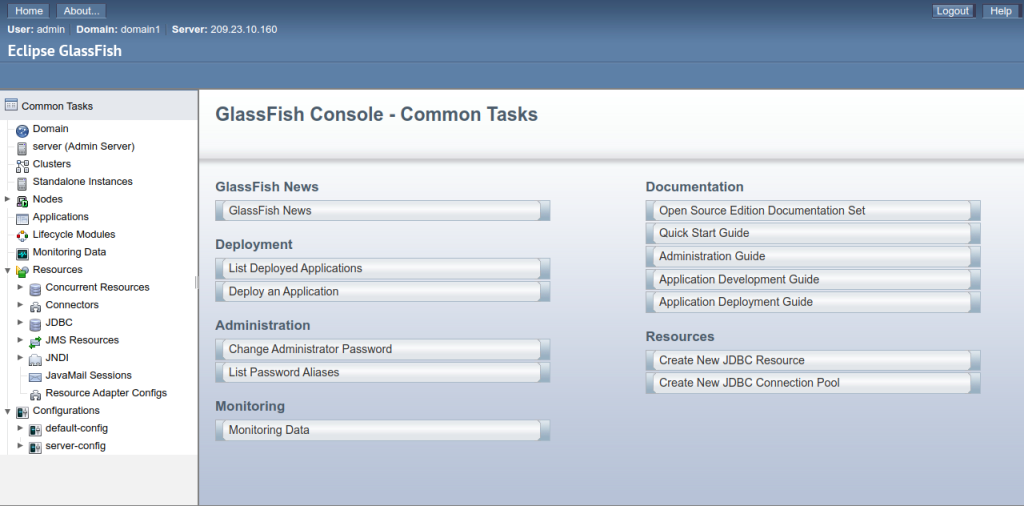Click the Nodes icon

(22, 201)
